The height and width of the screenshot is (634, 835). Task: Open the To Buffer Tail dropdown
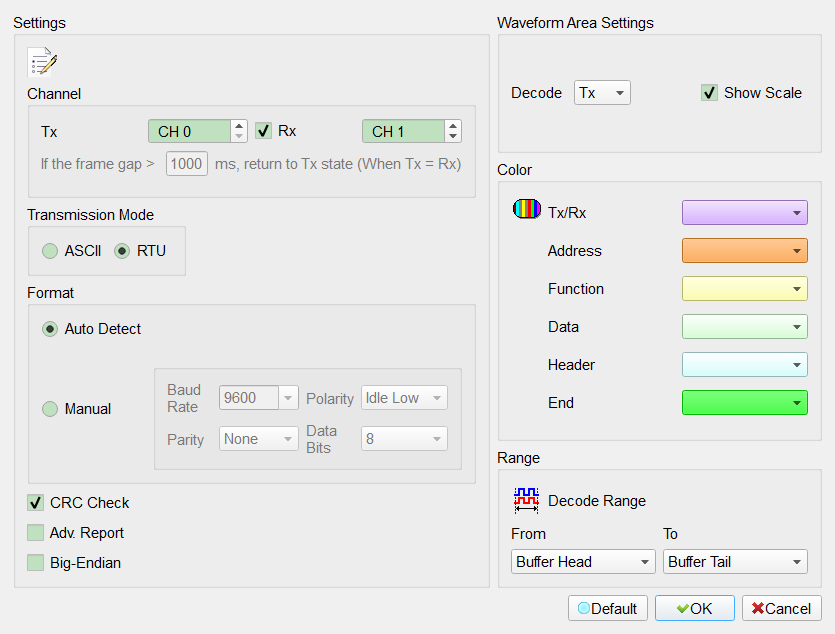tap(735, 562)
